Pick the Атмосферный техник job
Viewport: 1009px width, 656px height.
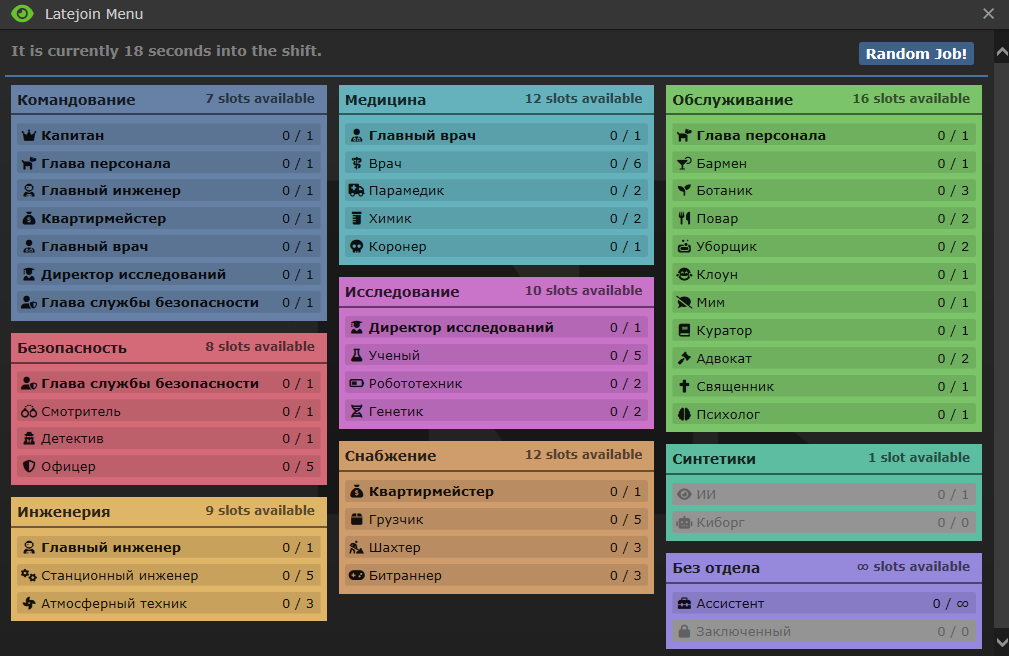point(168,603)
